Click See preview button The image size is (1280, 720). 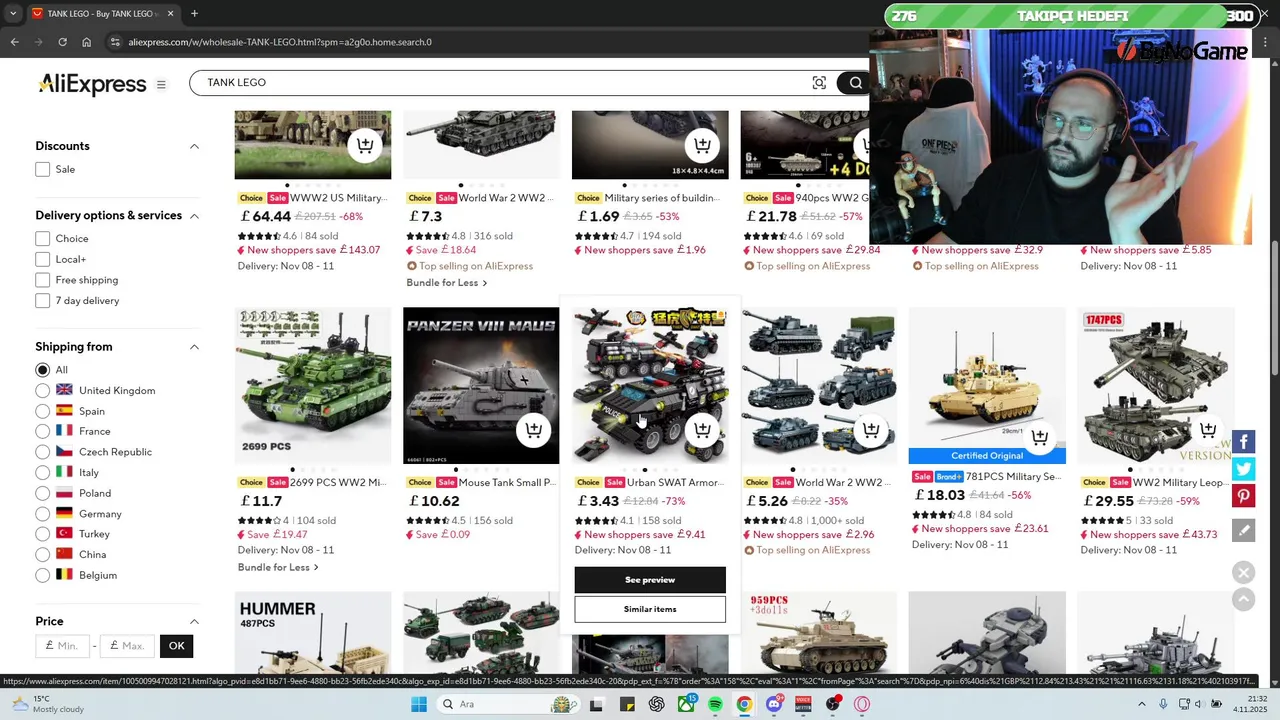click(650, 580)
